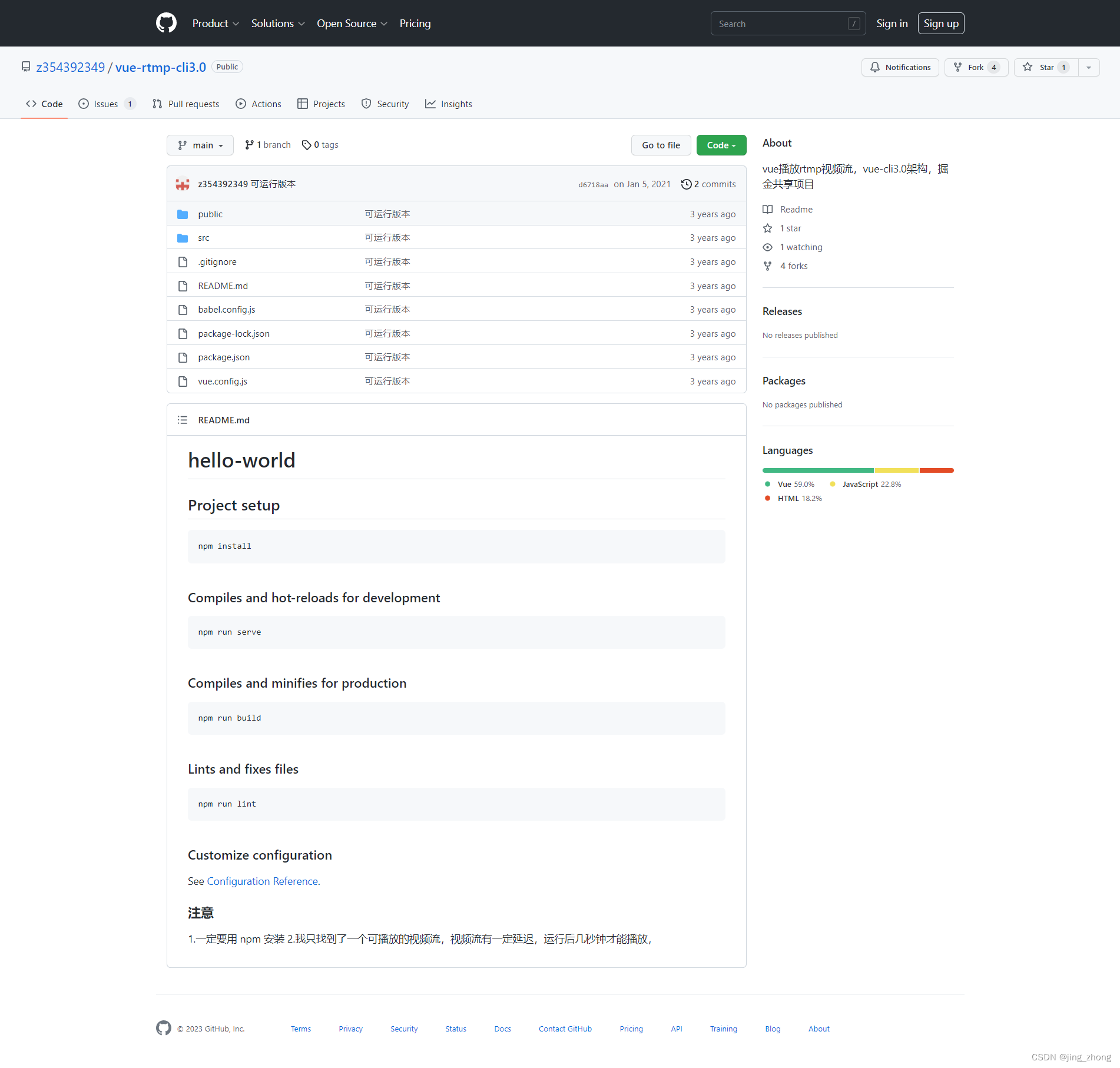Expand the Solutions menu
The height and width of the screenshot is (1068, 1120).
point(278,24)
